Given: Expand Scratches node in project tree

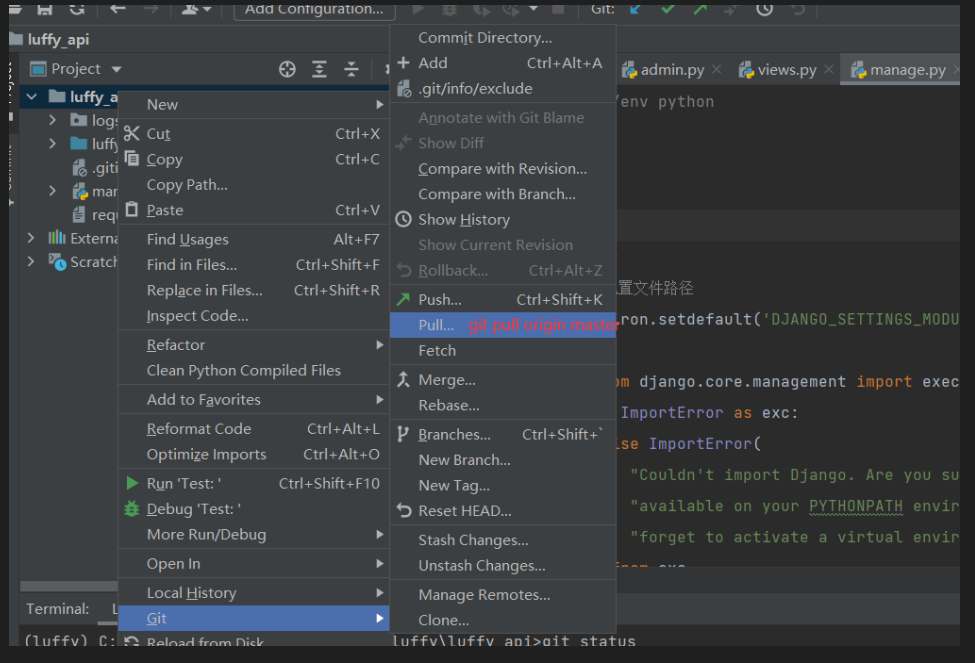Looking at the screenshot, I should point(31,262).
